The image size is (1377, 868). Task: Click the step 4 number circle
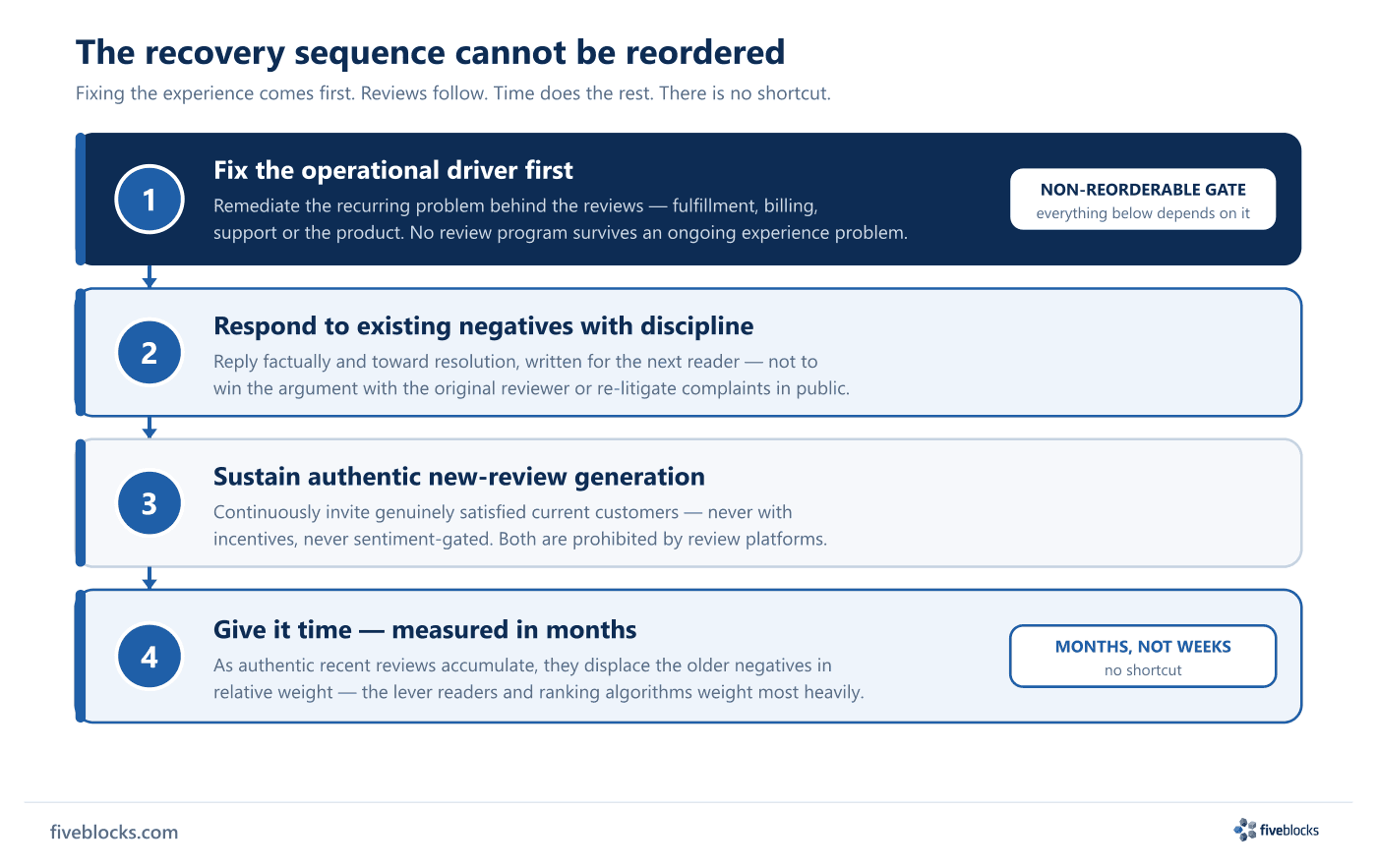(150, 657)
